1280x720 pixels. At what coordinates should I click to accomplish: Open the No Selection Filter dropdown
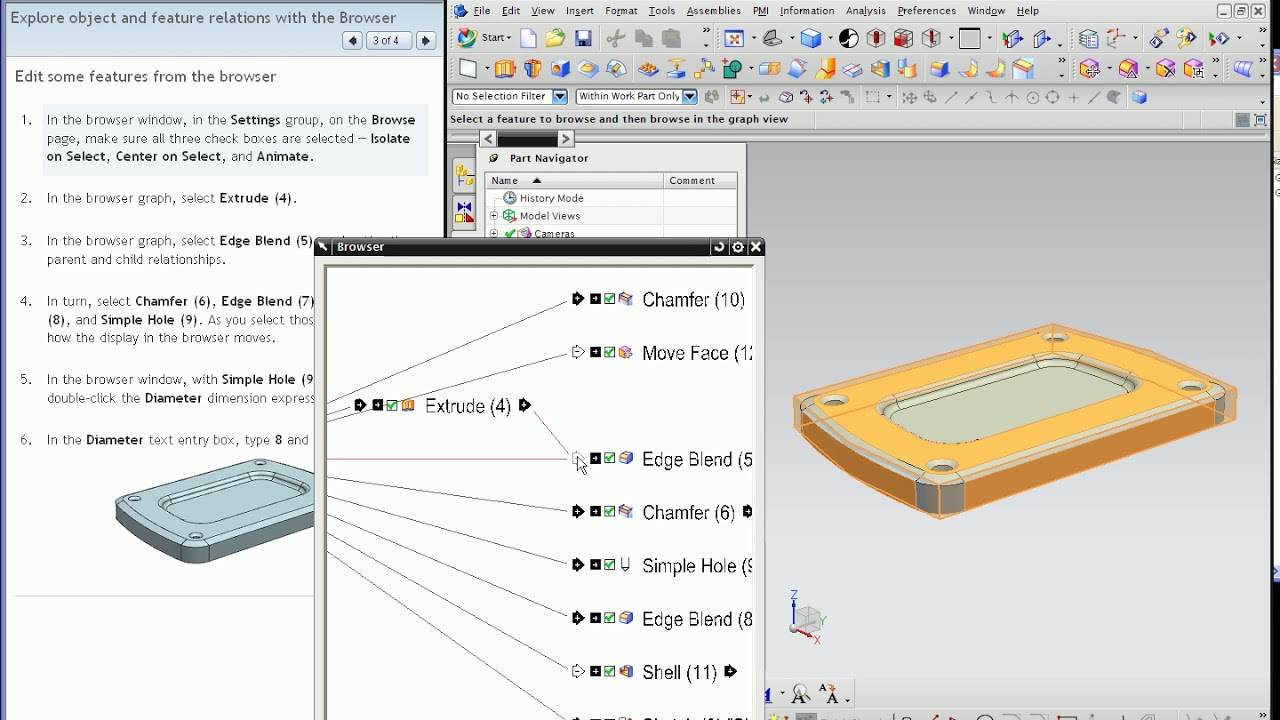tap(560, 97)
